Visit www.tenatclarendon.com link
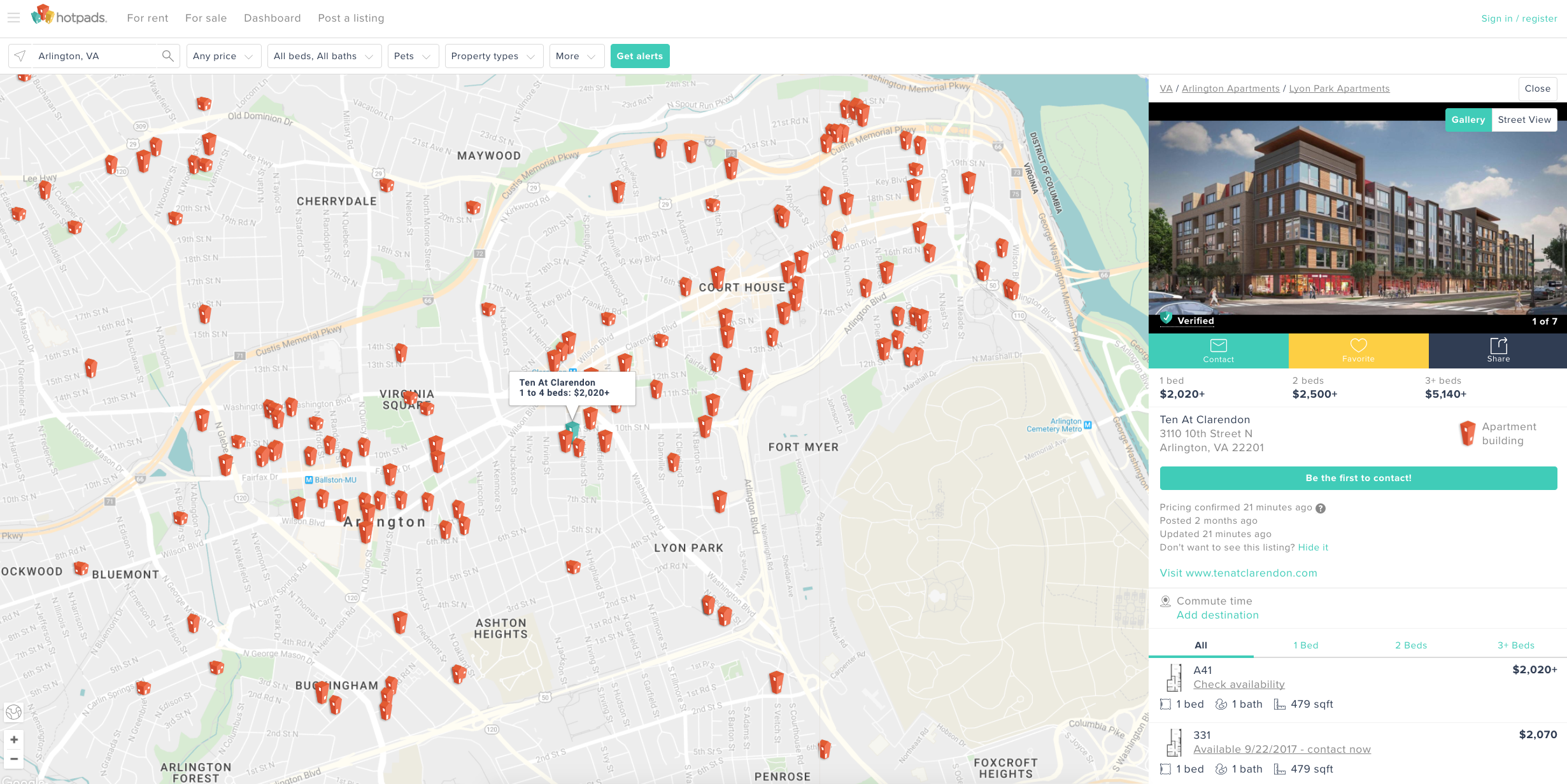 pos(1238,573)
